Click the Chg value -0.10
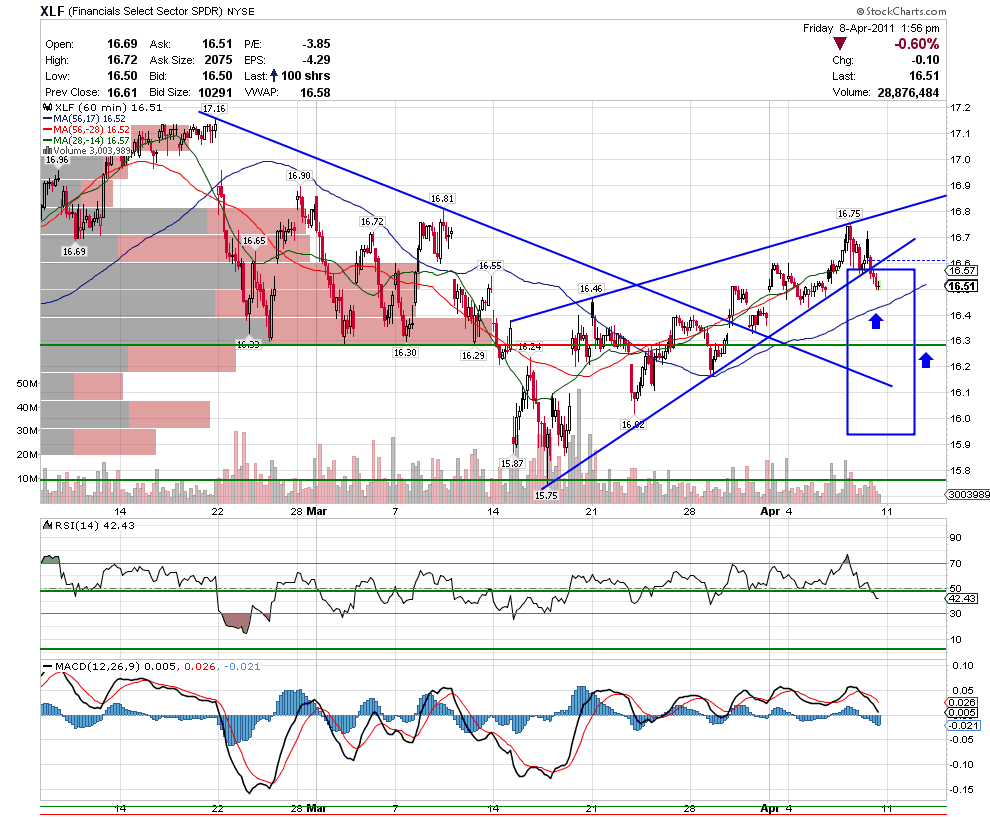 click(925, 60)
